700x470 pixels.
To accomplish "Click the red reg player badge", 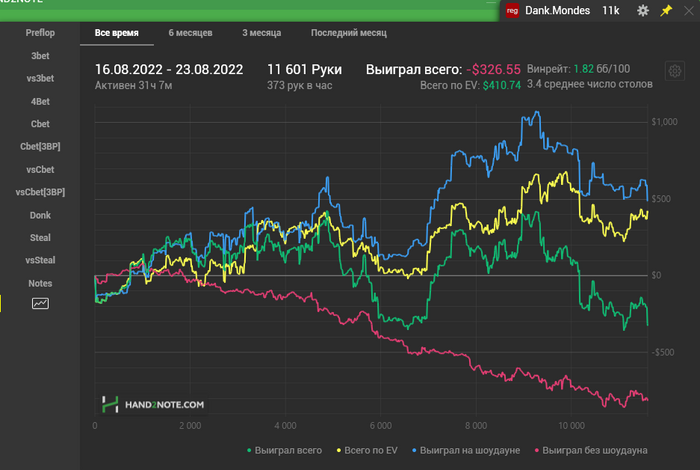I will click(512, 10).
